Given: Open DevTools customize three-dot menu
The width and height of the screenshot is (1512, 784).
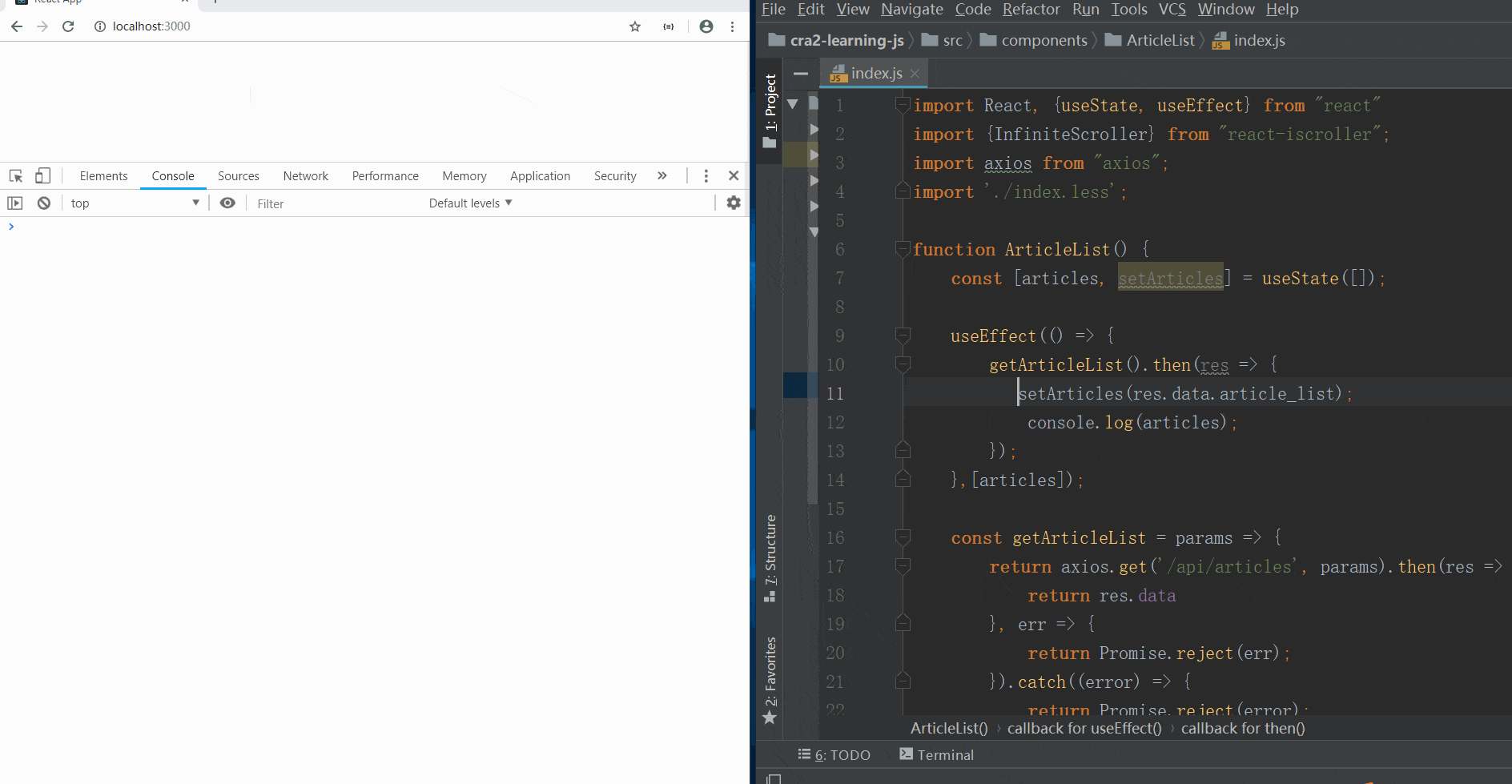Looking at the screenshot, I should [x=706, y=176].
